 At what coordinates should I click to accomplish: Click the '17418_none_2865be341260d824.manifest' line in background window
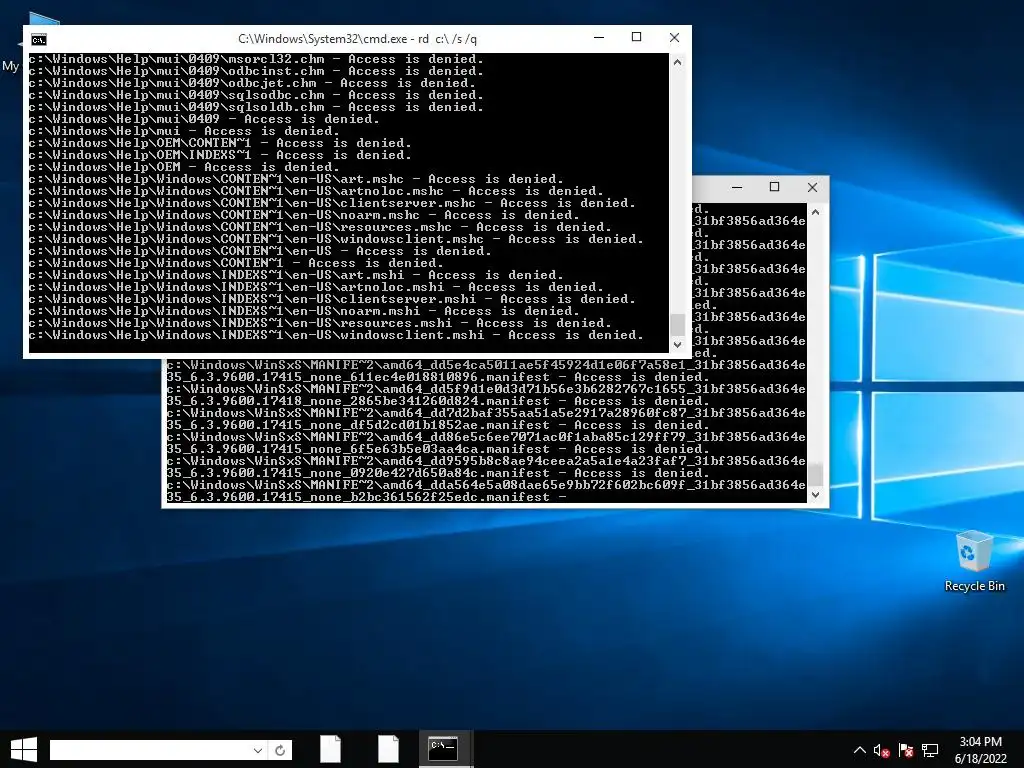[x=438, y=402]
